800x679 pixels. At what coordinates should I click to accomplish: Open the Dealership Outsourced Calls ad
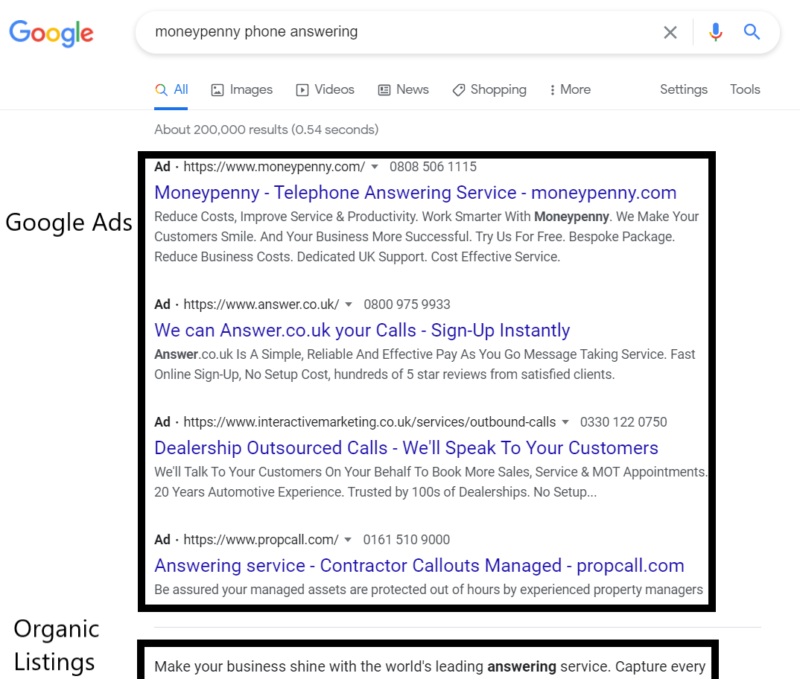pos(406,448)
